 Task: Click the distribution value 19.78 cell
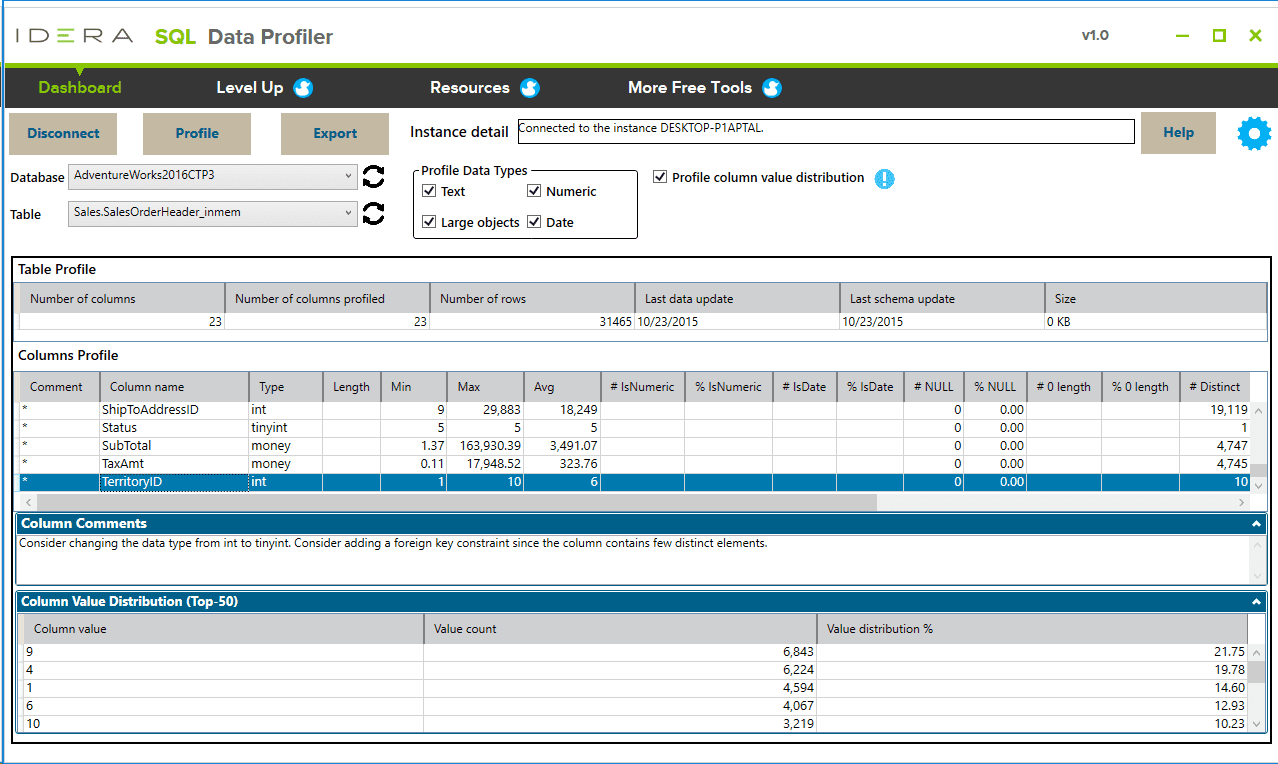[x=1032, y=670]
